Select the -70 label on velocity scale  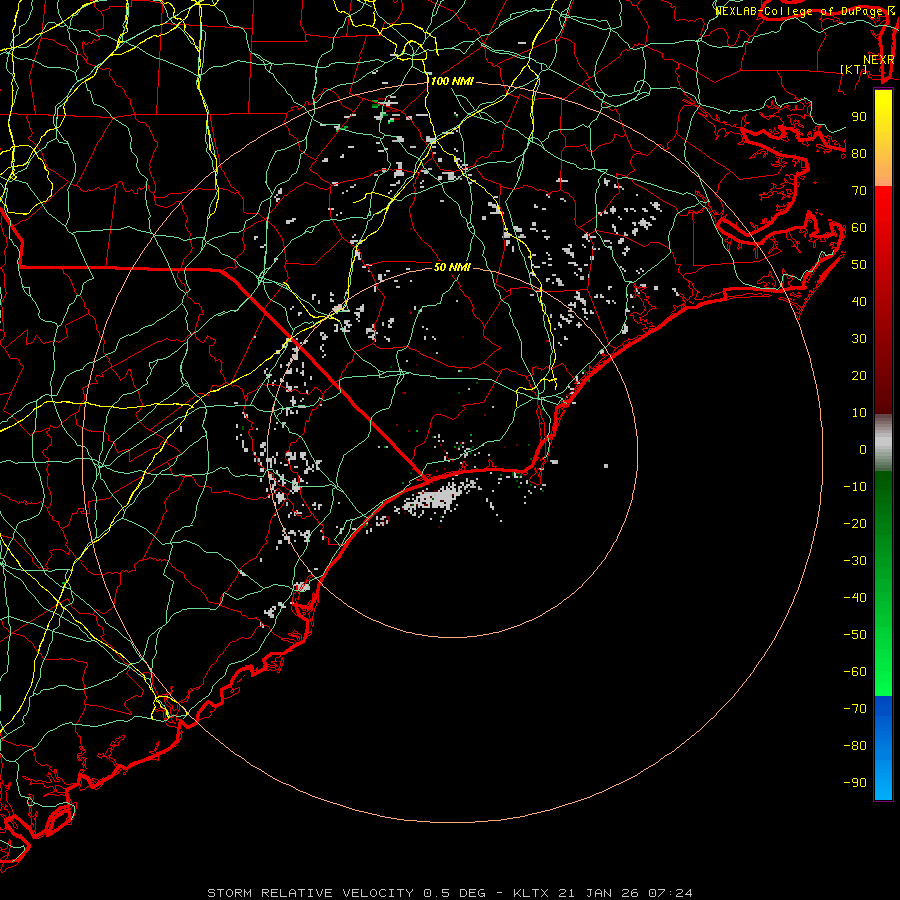(x=855, y=709)
